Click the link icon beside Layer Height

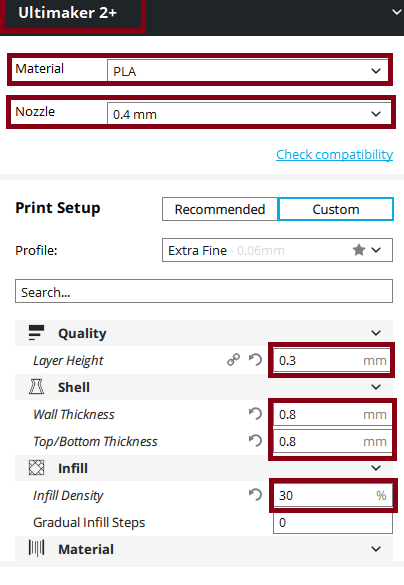tap(234, 360)
